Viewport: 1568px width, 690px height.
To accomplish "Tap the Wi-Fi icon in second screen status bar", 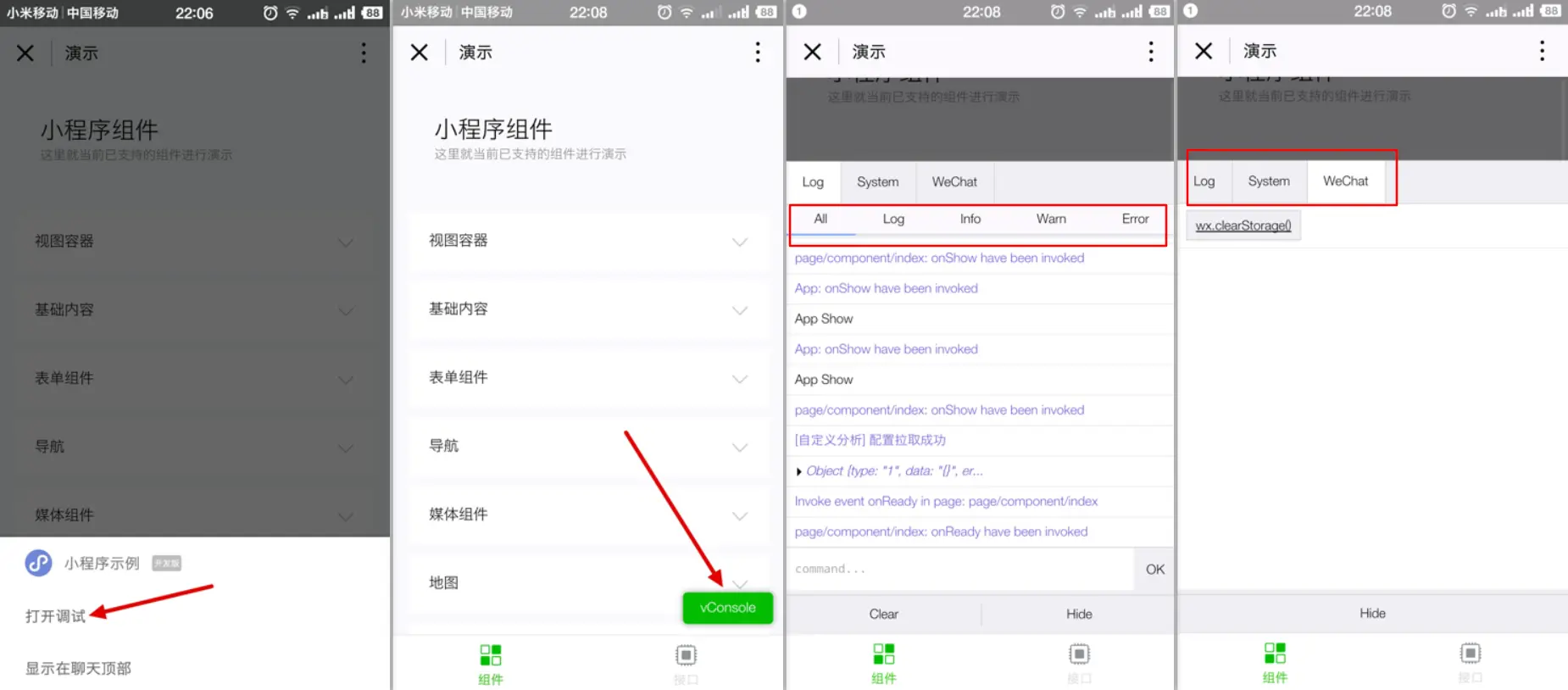I will click(686, 12).
